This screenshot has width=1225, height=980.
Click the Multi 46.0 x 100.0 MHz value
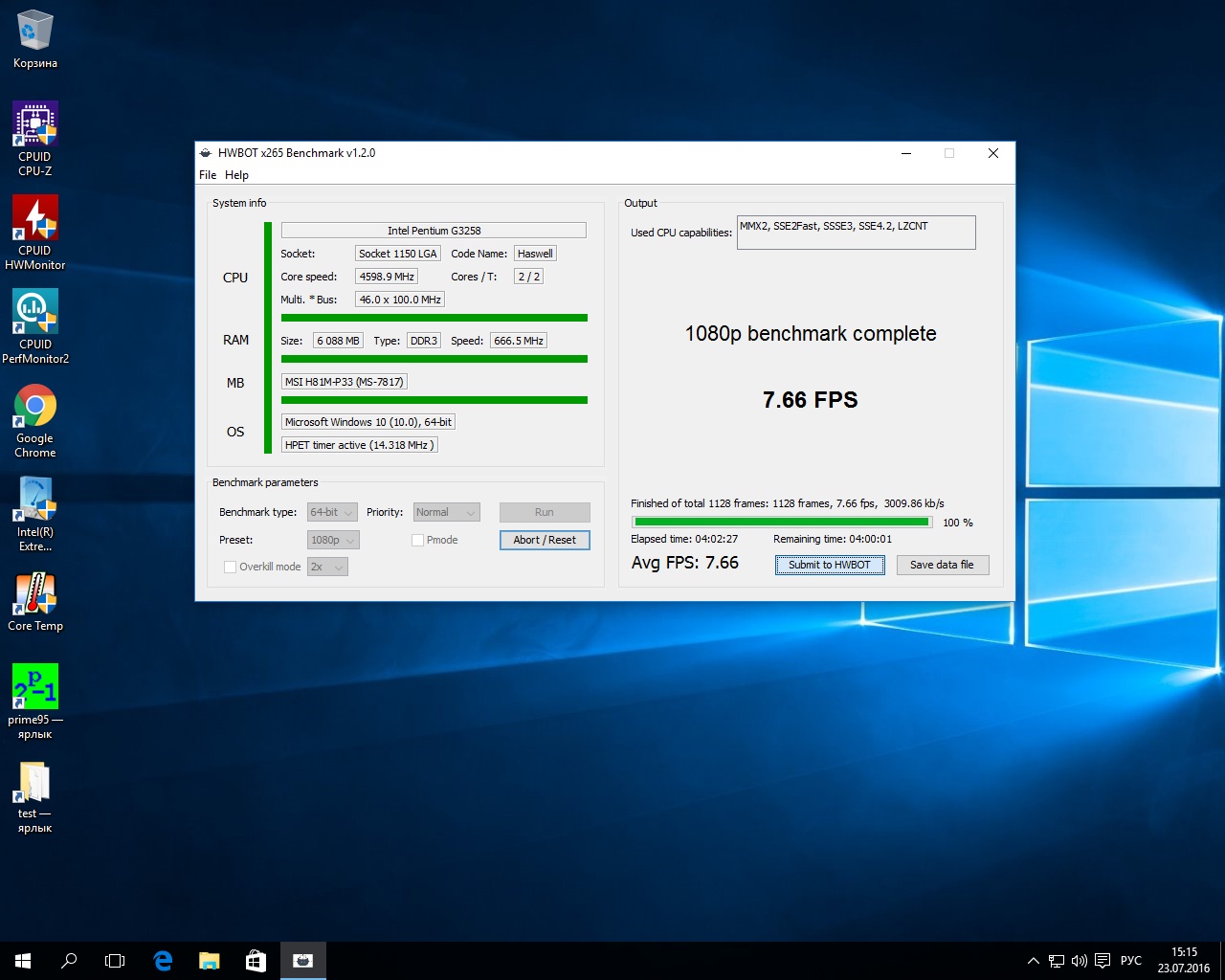[x=400, y=300]
